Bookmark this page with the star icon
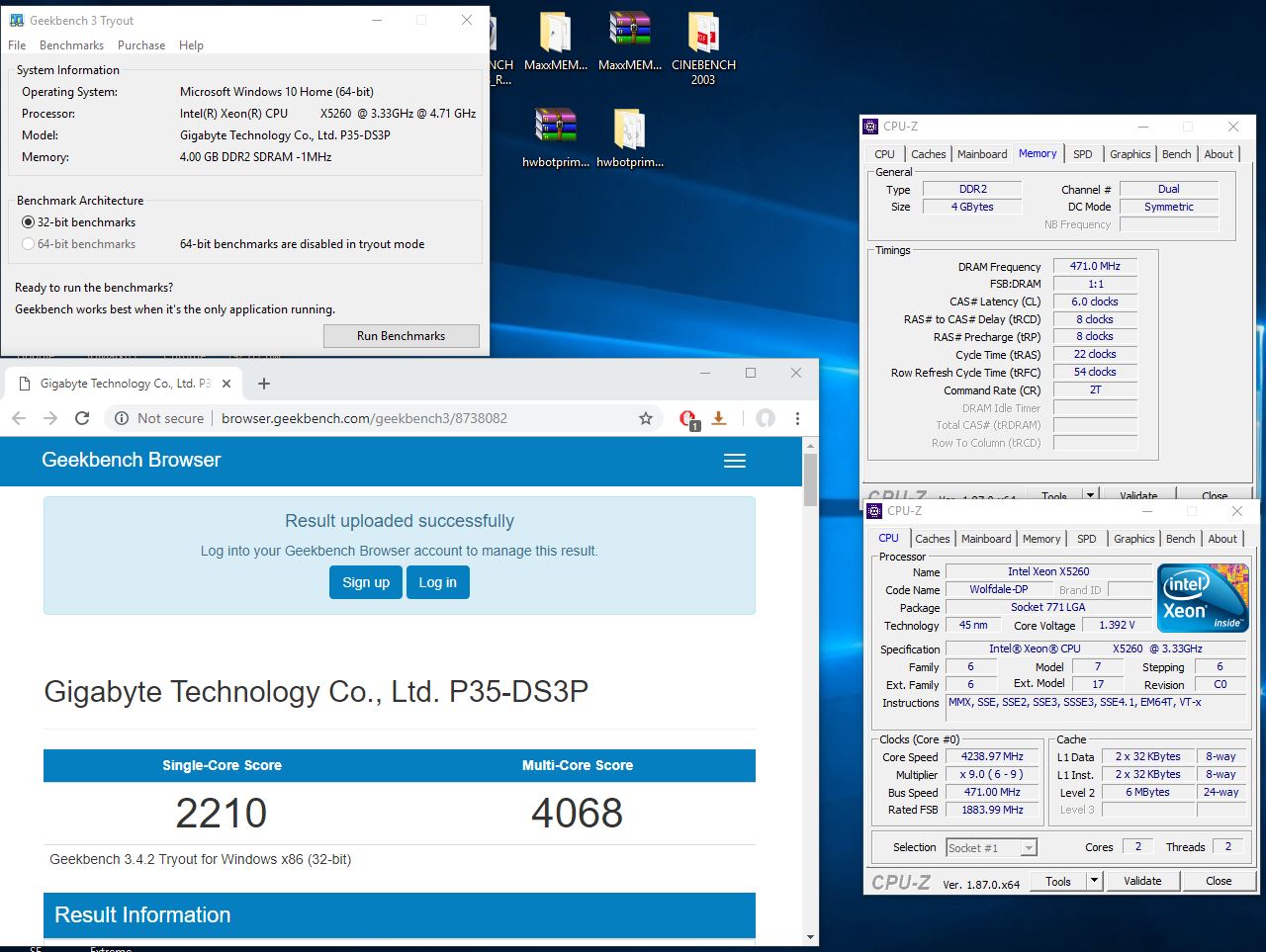The width and height of the screenshot is (1266, 952). (646, 418)
